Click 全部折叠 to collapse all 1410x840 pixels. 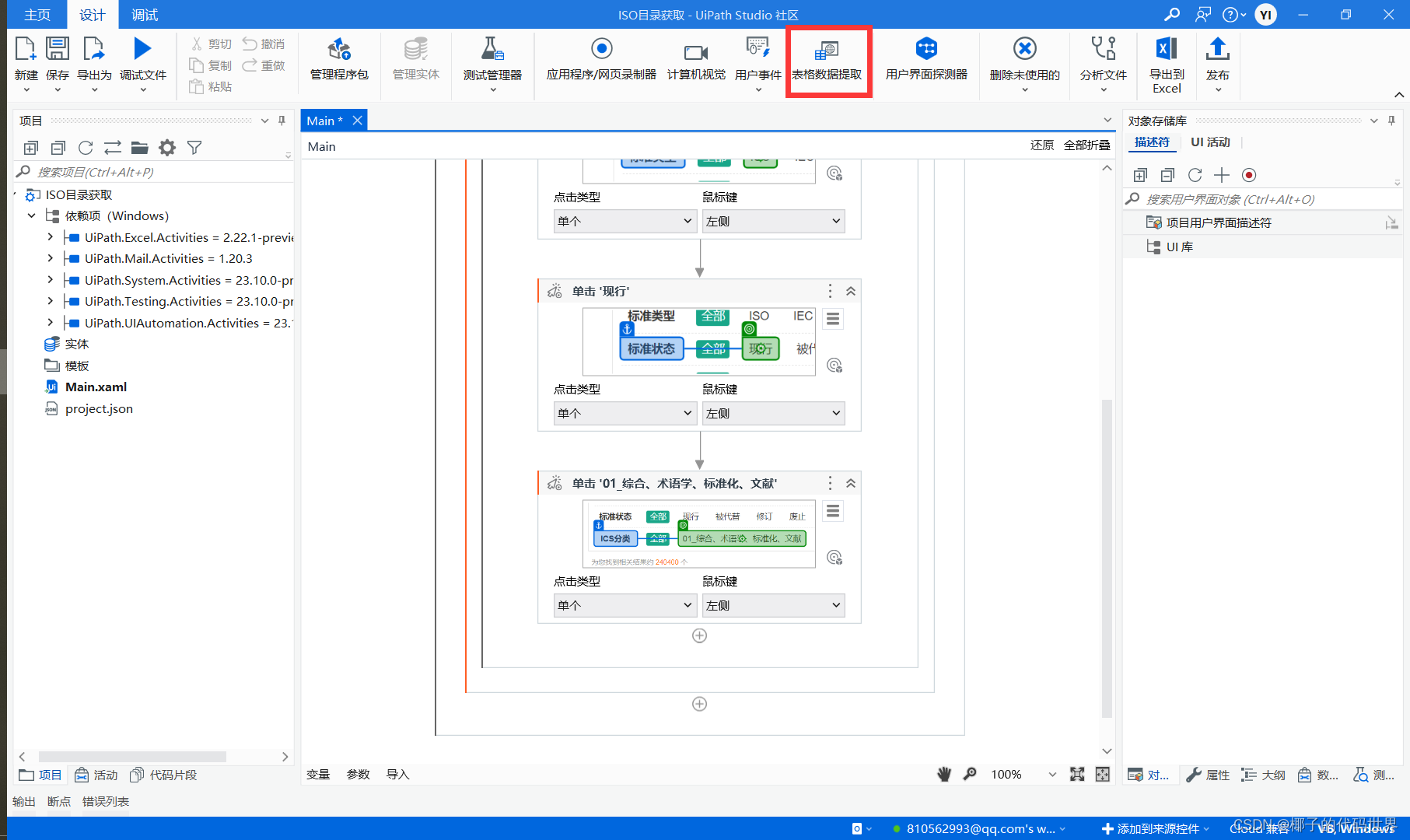[1086, 145]
